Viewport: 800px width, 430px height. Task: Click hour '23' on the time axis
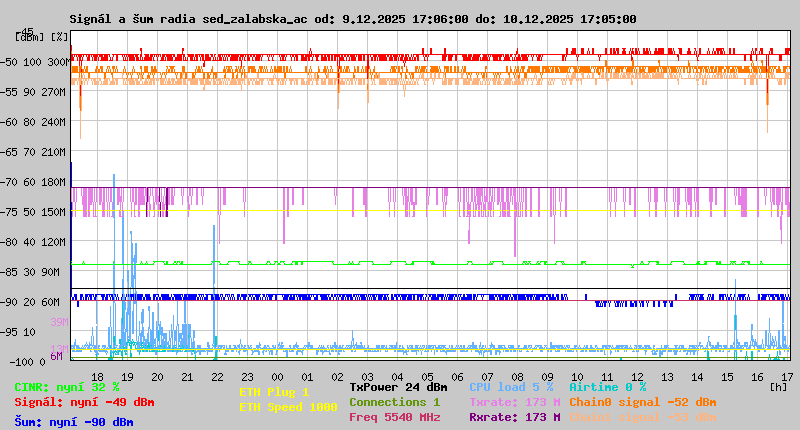[x=247, y=377]
